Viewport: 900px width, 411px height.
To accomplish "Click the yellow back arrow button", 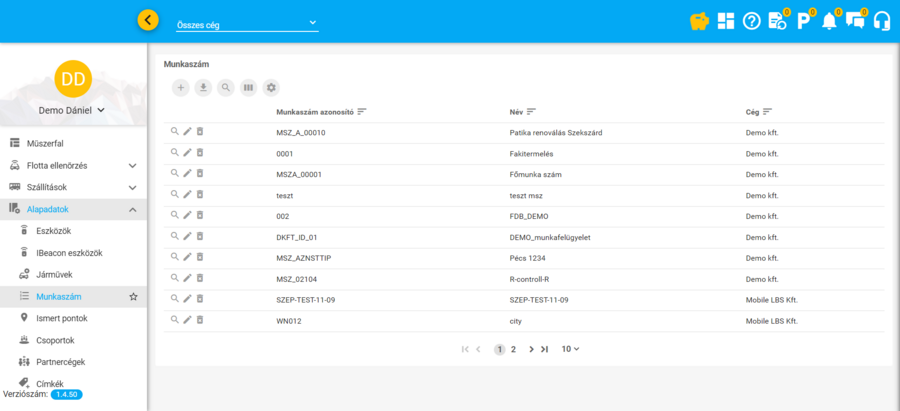I will 148,20.
